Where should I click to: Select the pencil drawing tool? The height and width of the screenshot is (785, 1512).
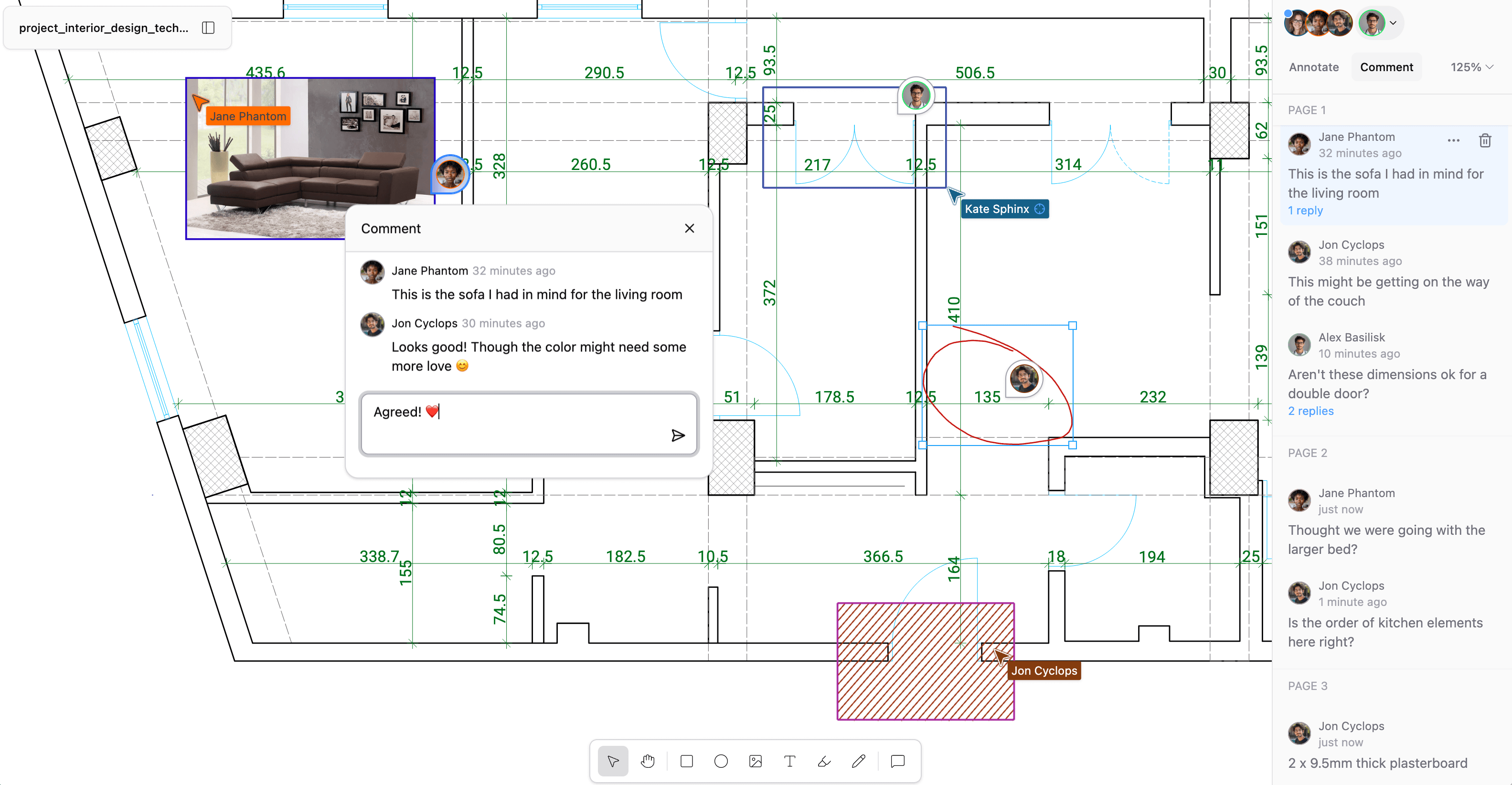point(859,762)
